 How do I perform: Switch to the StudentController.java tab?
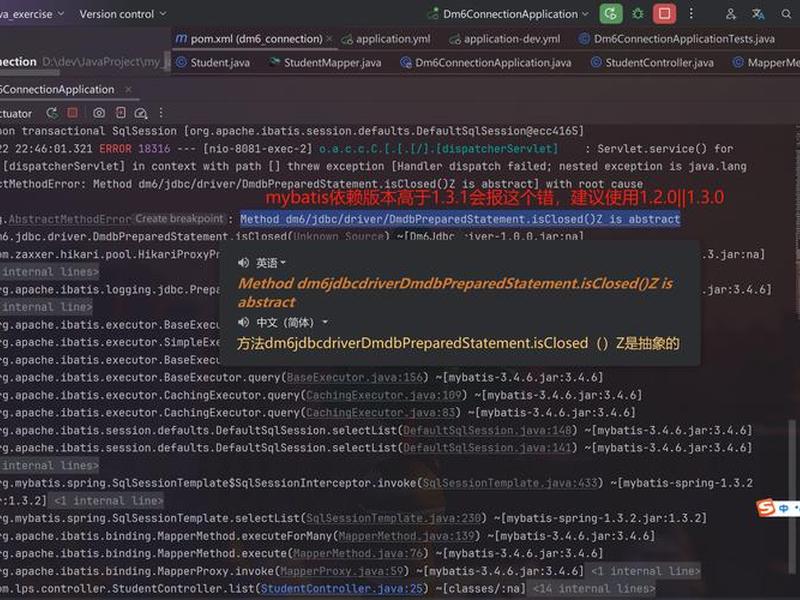click(x=653, y=62)
